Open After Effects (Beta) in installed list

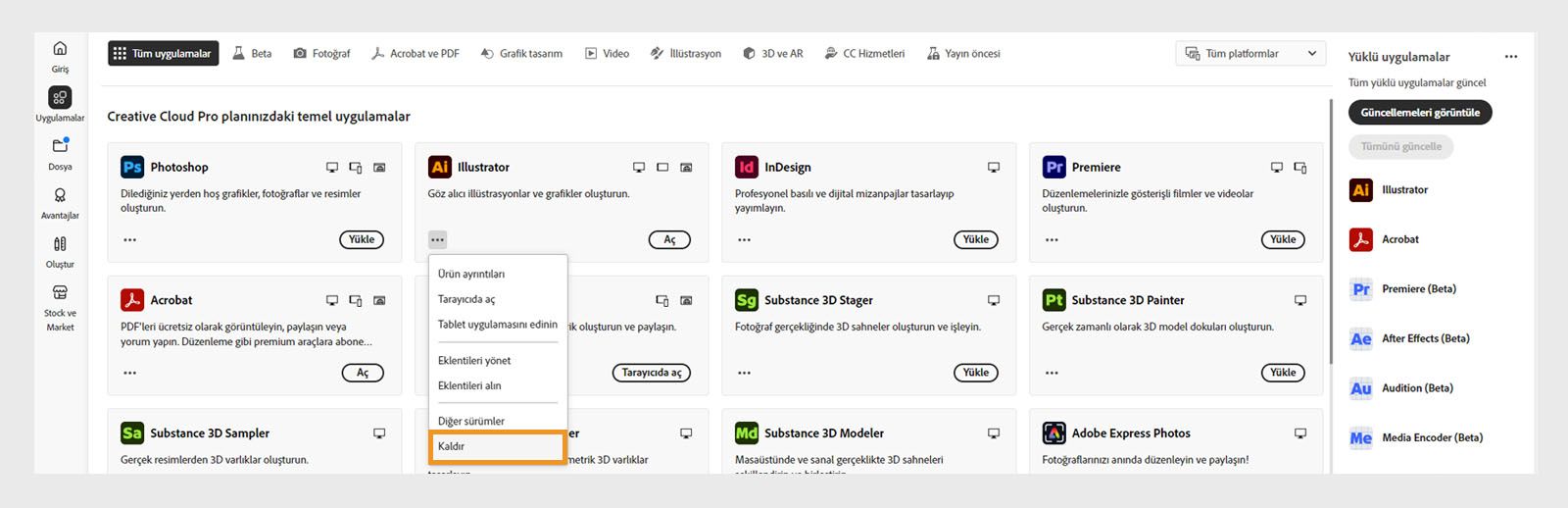[x=1409, y=338]
